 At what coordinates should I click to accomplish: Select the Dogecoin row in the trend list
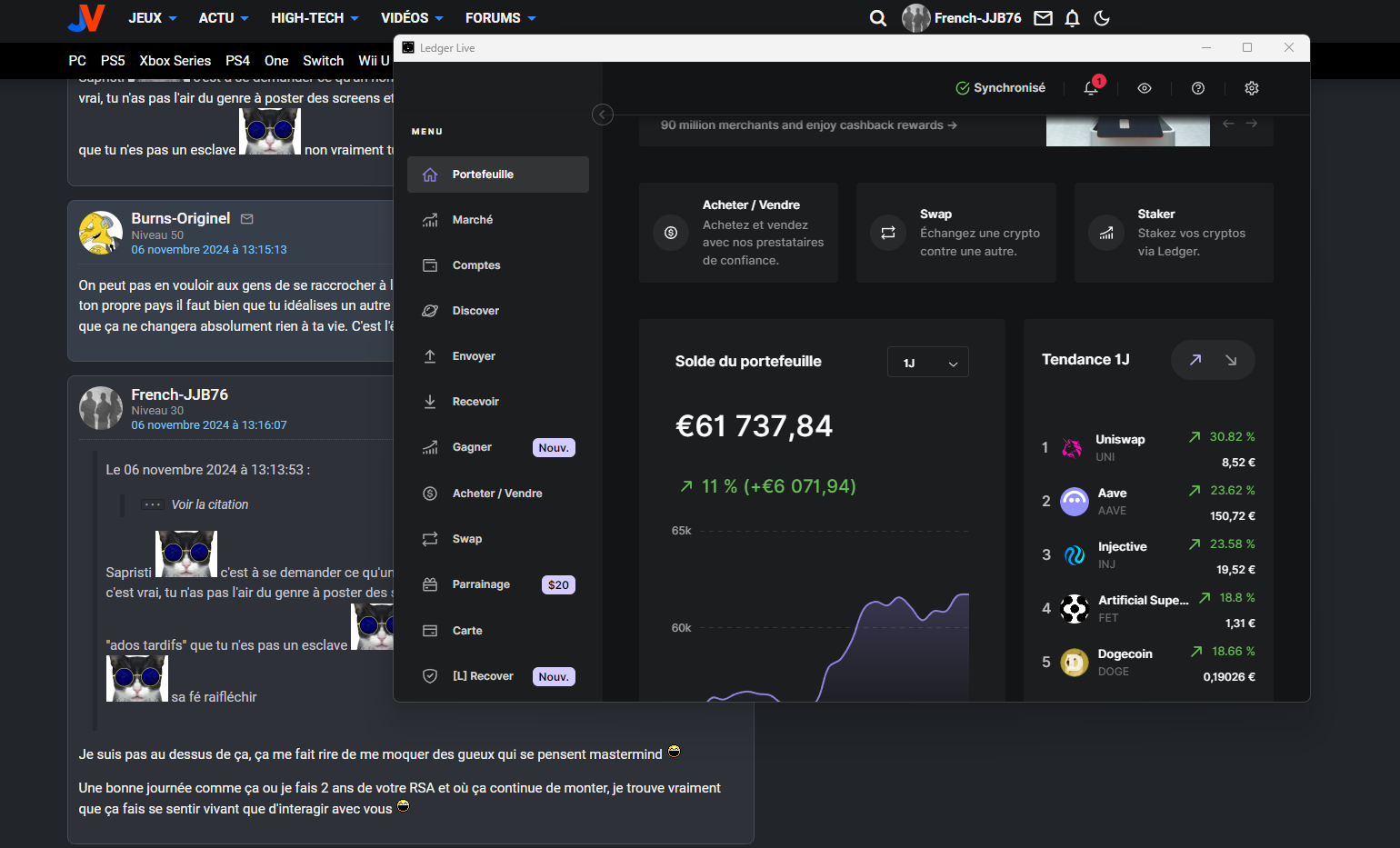point(1148,663)
